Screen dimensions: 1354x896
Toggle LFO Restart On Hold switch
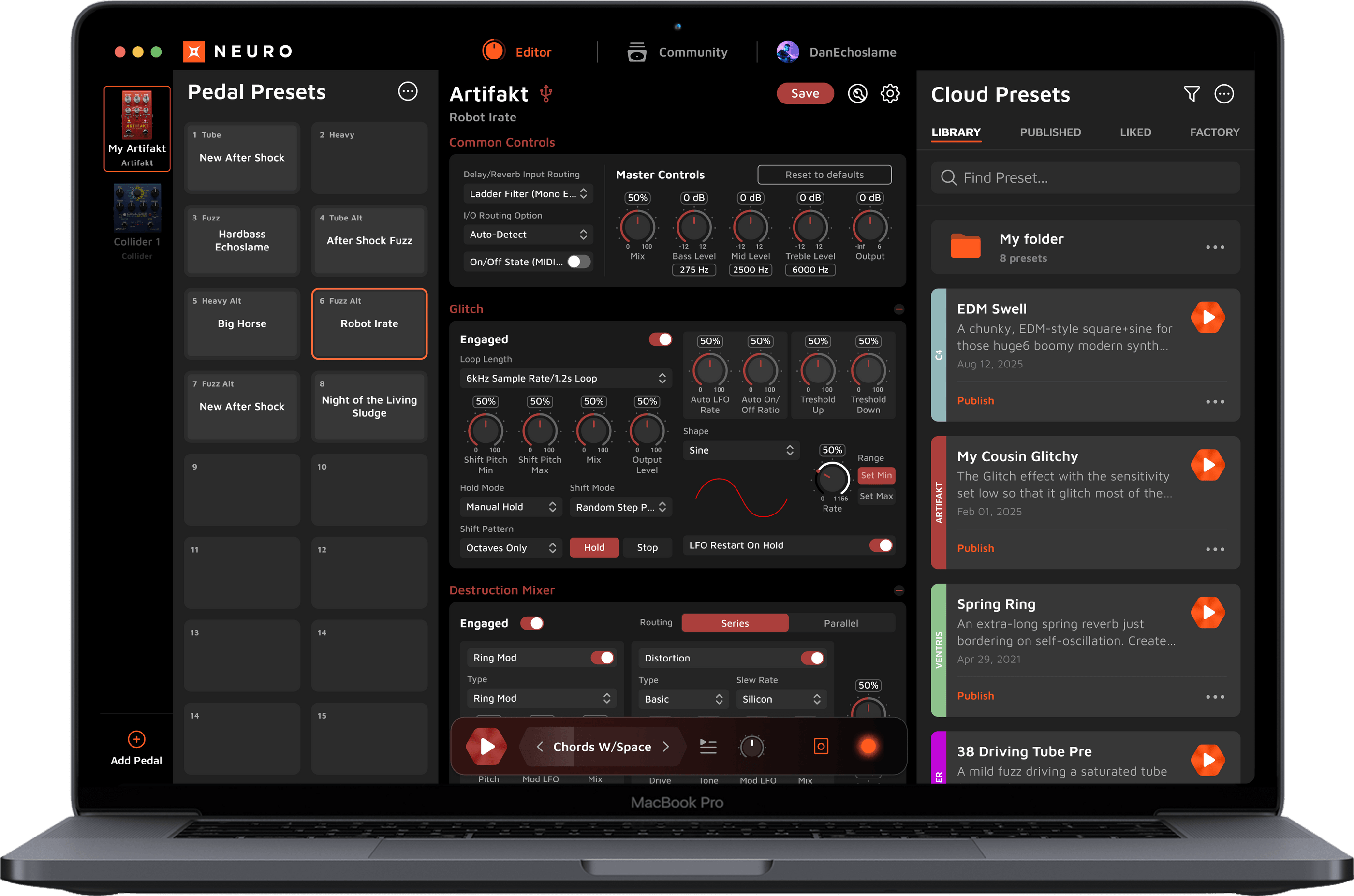(x=881, y=545)
